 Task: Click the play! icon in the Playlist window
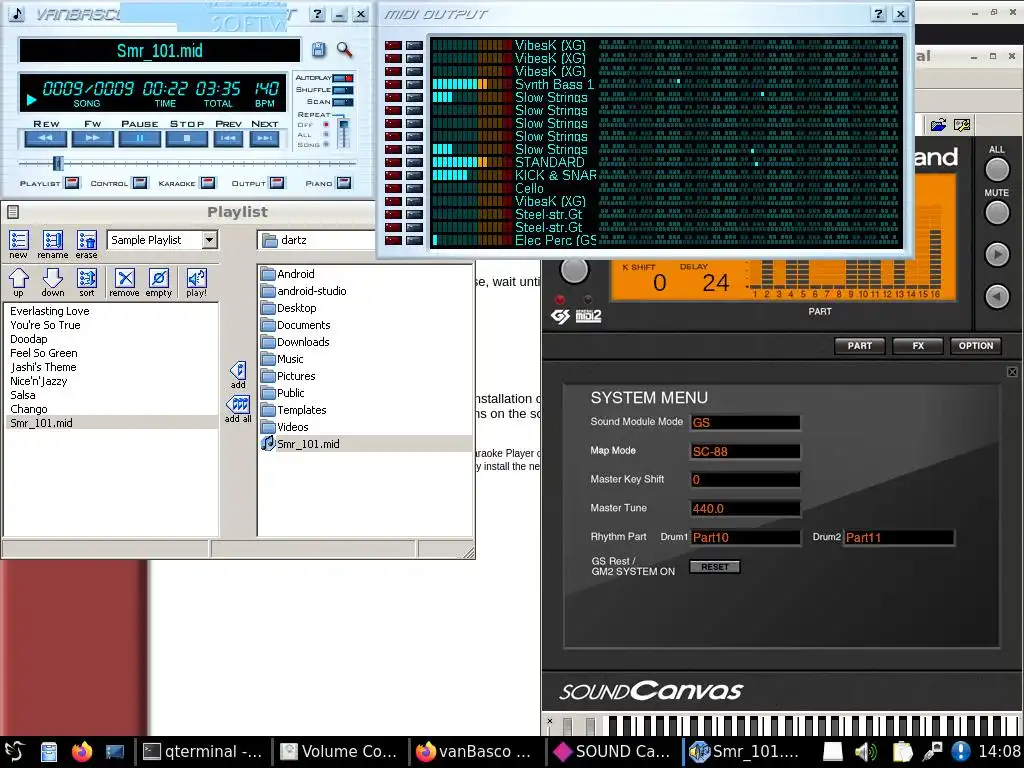tap(196, 282)
